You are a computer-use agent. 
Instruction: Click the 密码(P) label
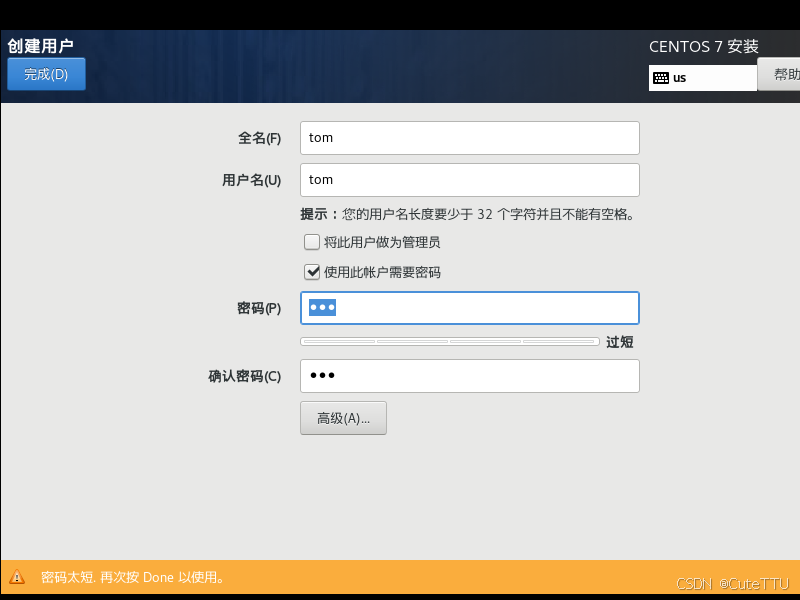pos(259,308)
